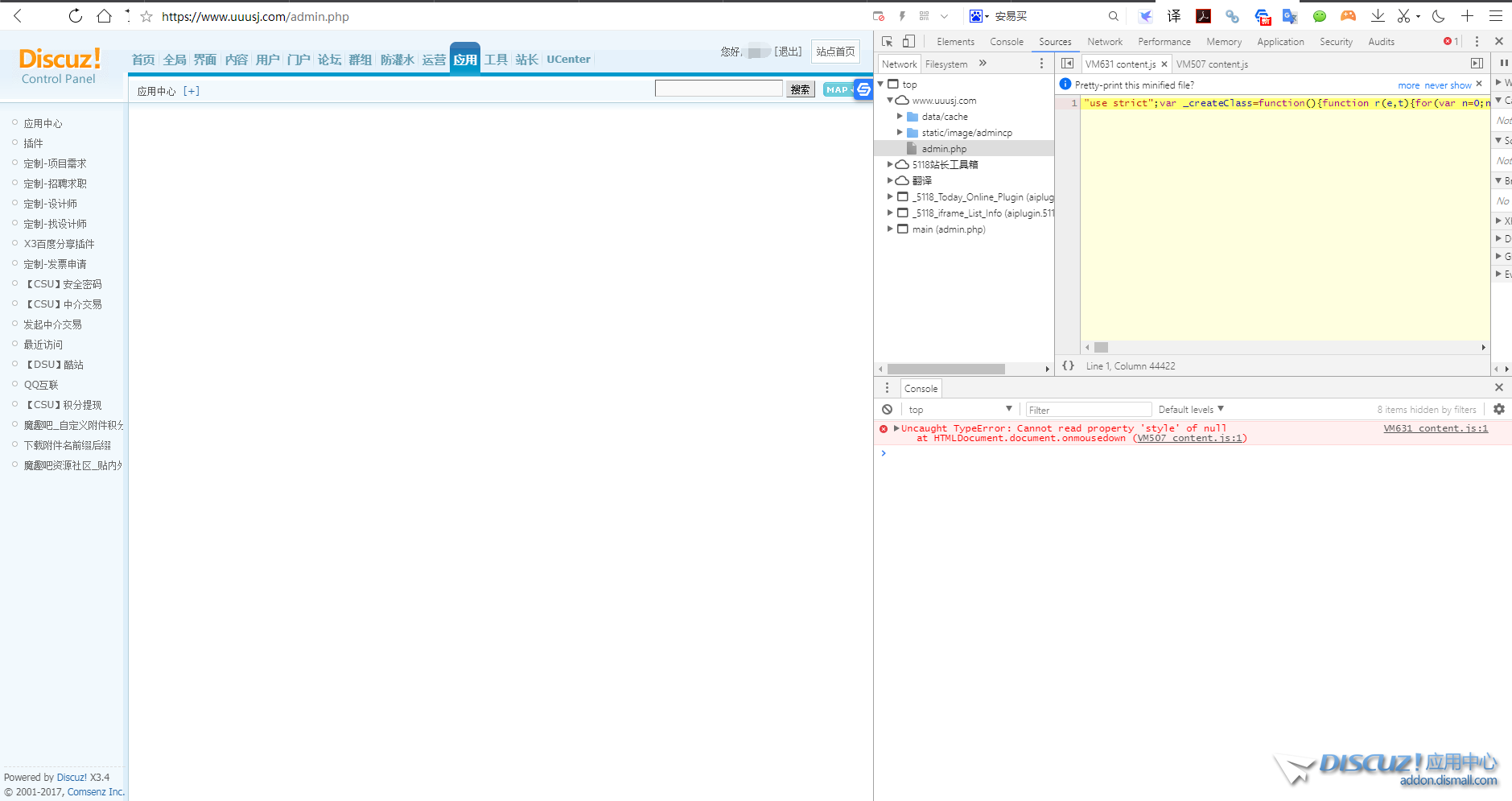Toggle the debugger sidebar pane

click(1477, 64)
